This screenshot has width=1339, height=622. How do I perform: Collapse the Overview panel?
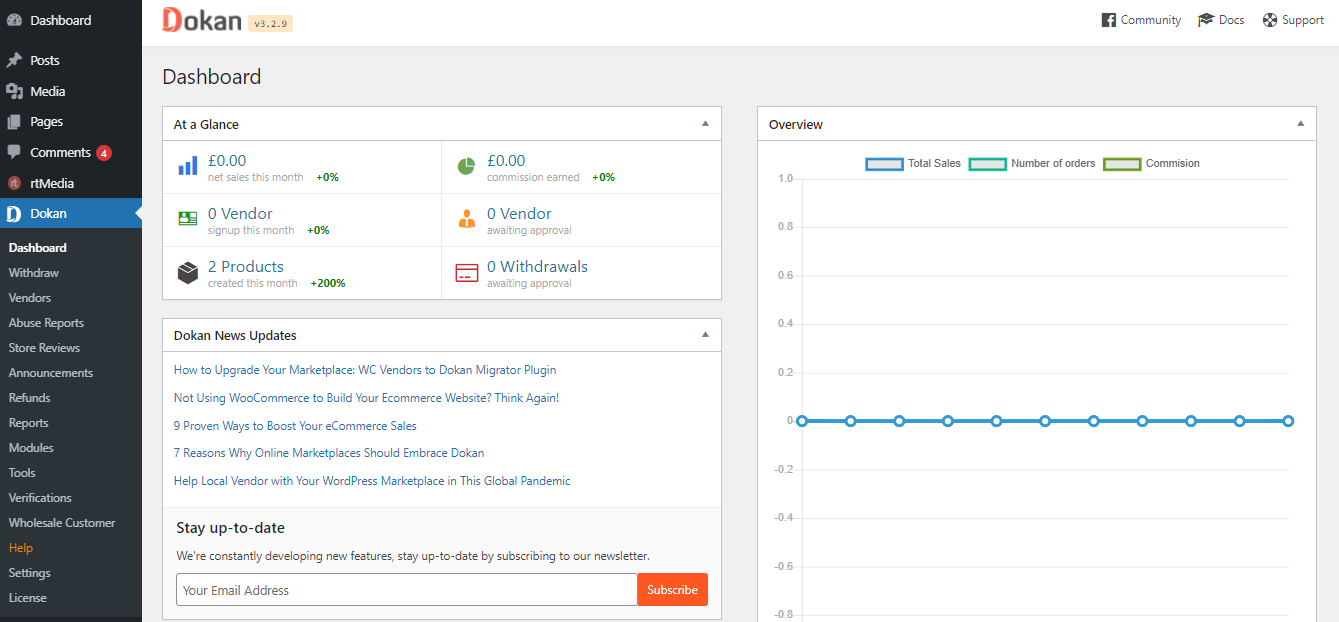(x=1300, y=124)
